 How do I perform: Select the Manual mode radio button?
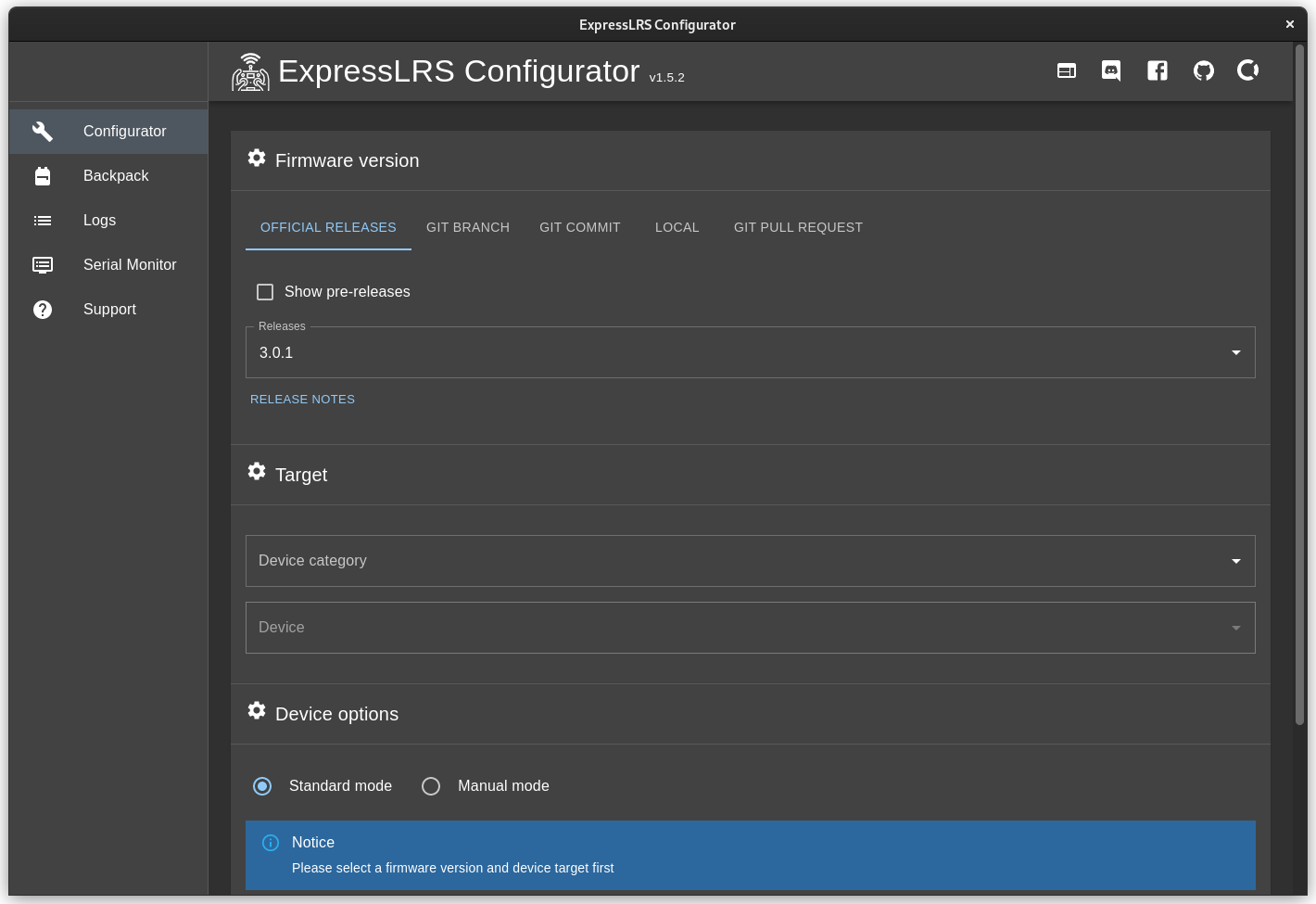[431, 786]
